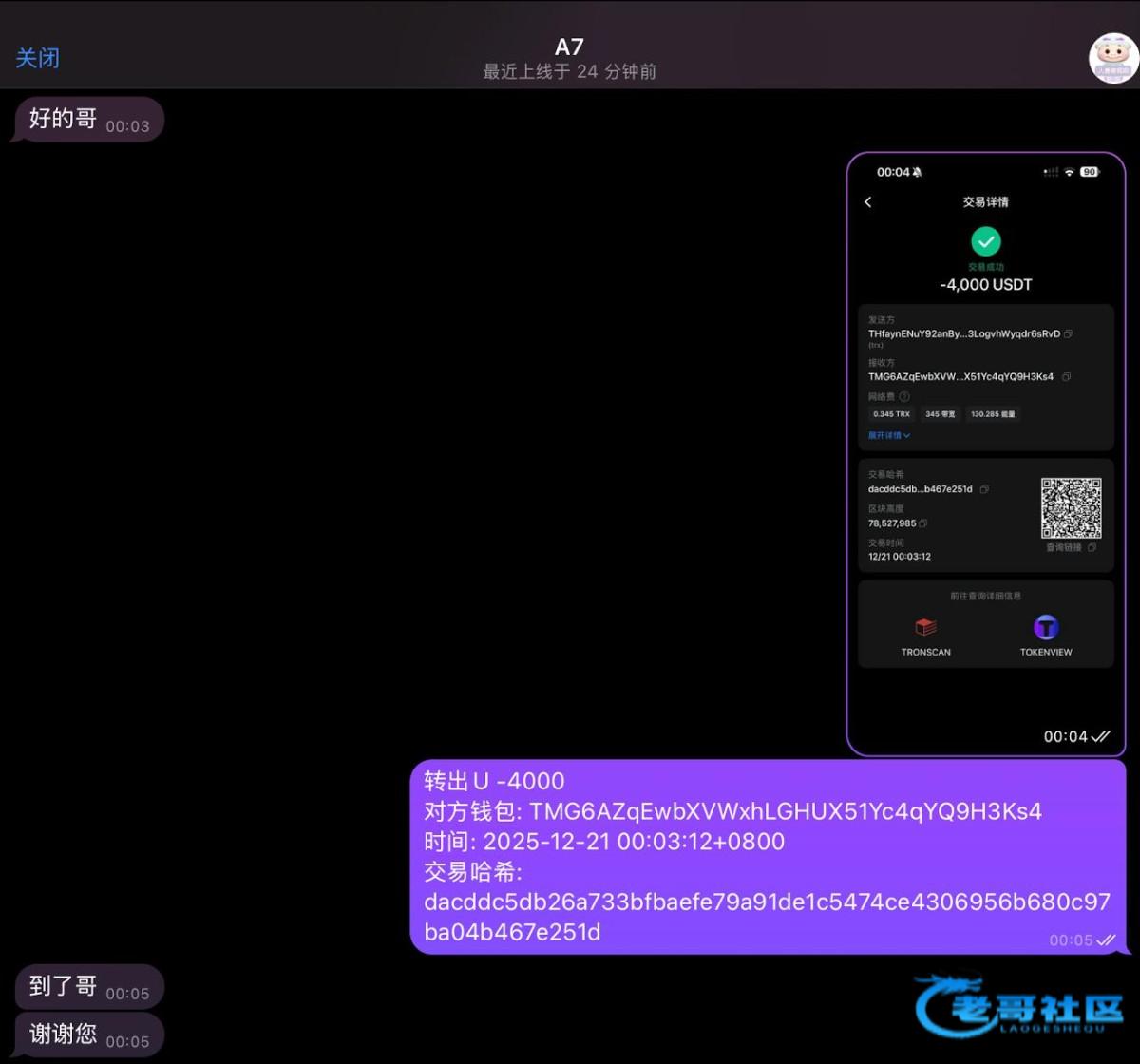The image size is (1140, 1064).
Task: Click the wallet address in purple message
Action: coord(786,811)
